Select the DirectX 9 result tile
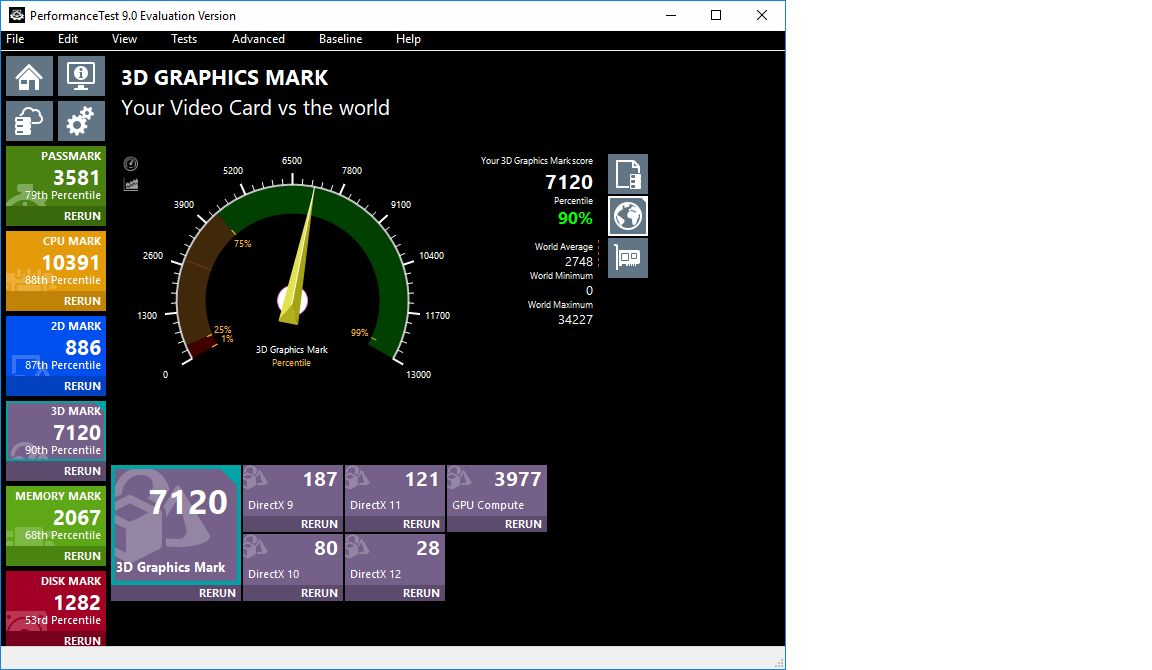This screenshot has height=670, width=1152. point(292,491)
